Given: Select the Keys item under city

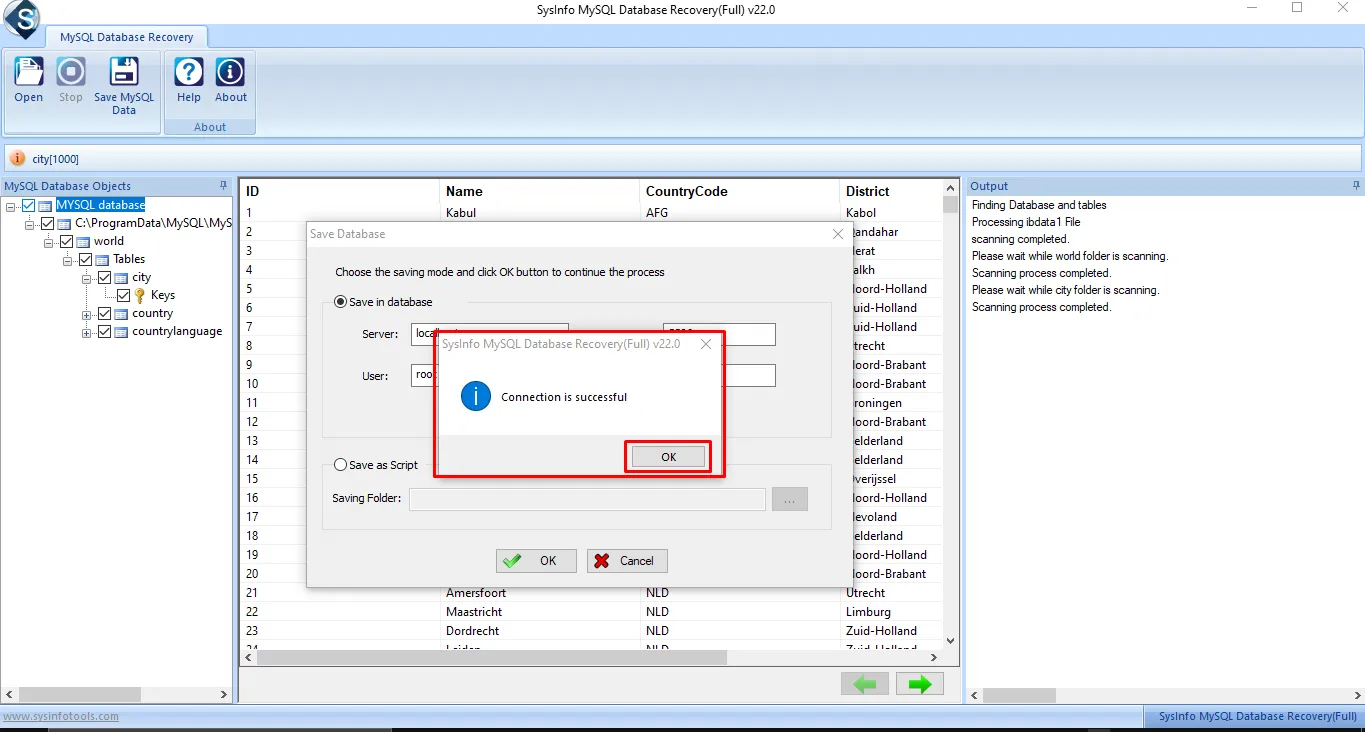Looking at the screenshot, I should pos(162,295).
